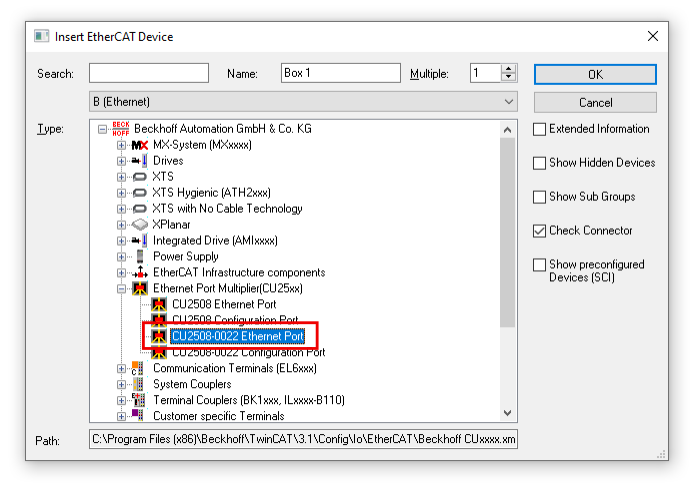
Task: Click the System Couplers icon
Action: tap(139, 384)
